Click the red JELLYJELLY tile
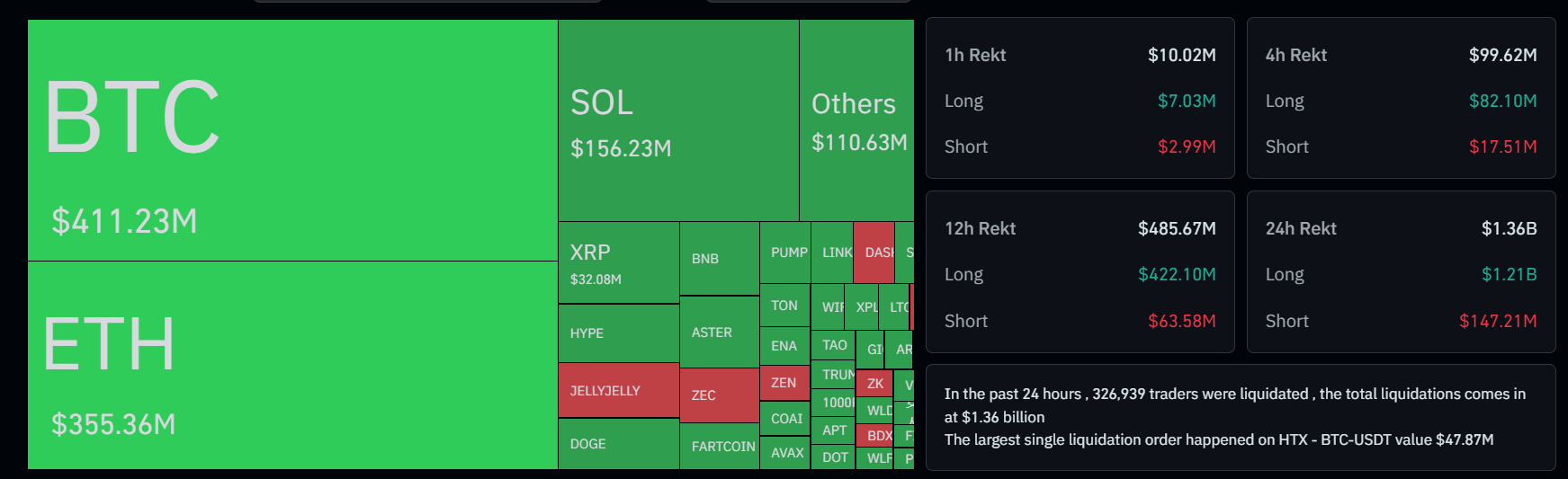Screen dimensions: 1568x479 click(618, 390)
